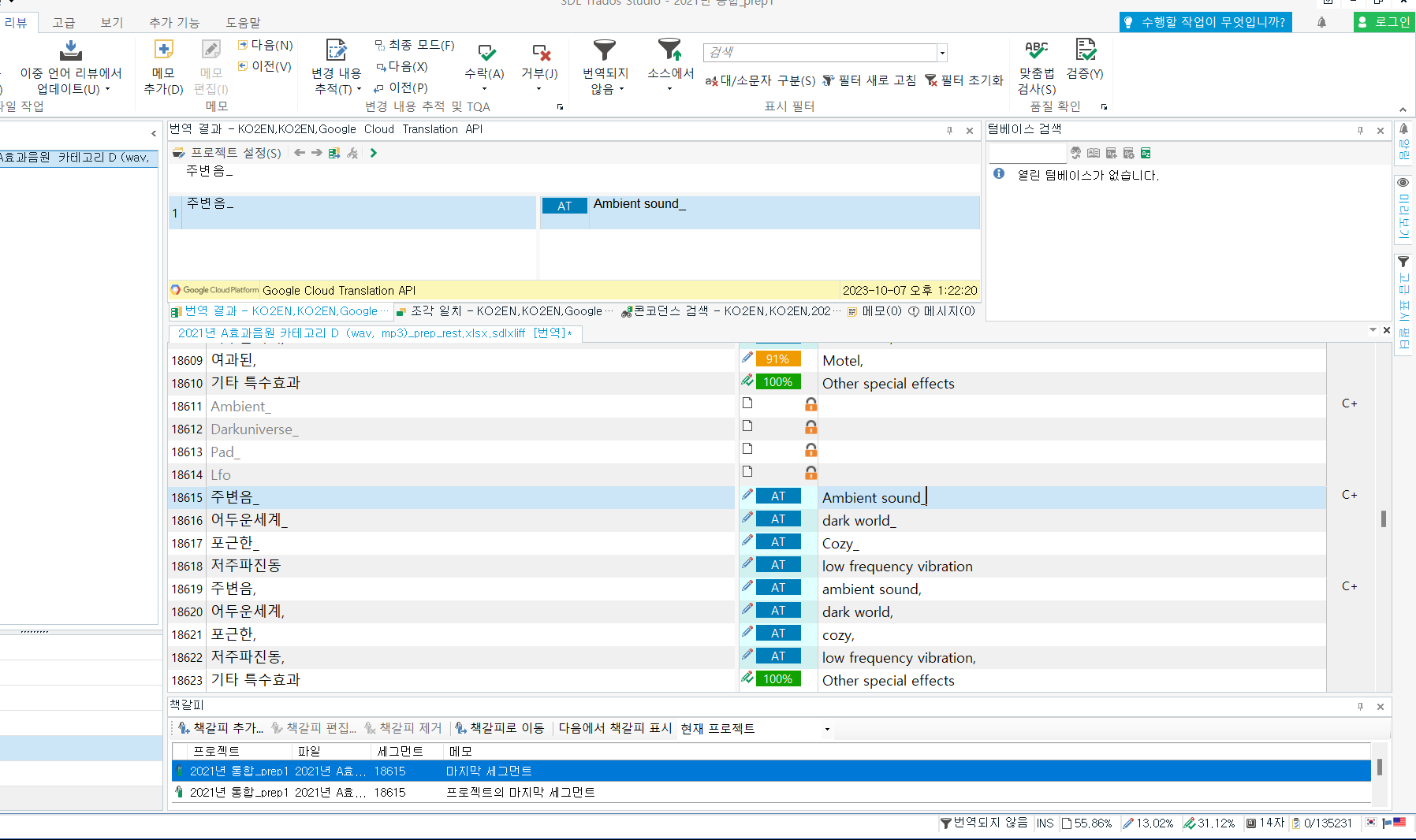Open the 번역되지 않음 filter funnel dropdown
Viewport: 1416px width, 840px height.
[x=605, y=67]
